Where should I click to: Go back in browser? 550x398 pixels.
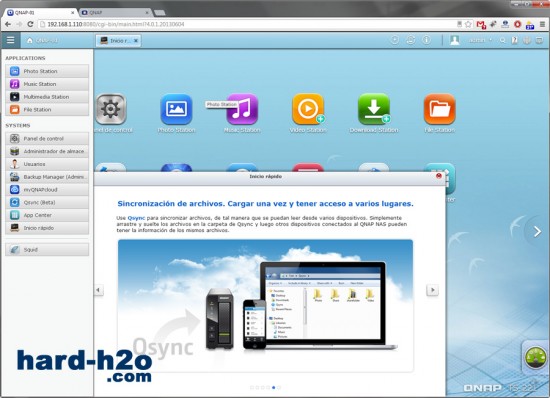(x=8, y=24)
